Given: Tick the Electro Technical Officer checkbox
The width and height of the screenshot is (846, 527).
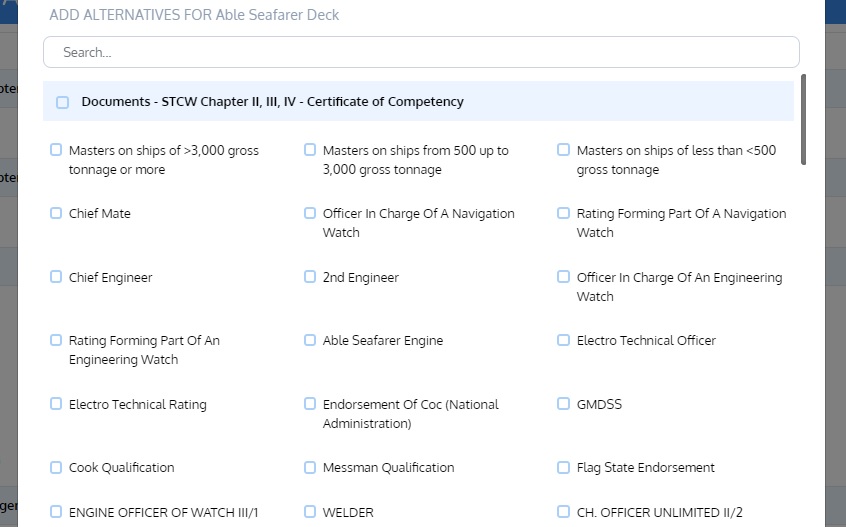Looking at the screenshot, I should pos(564,340).
